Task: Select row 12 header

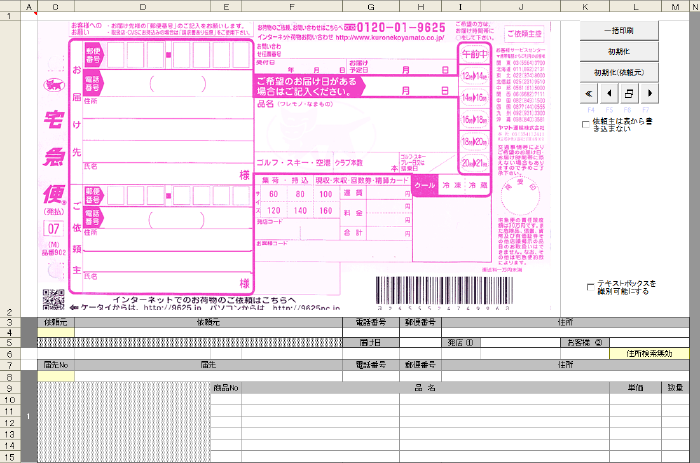Action: coord(10,422)
